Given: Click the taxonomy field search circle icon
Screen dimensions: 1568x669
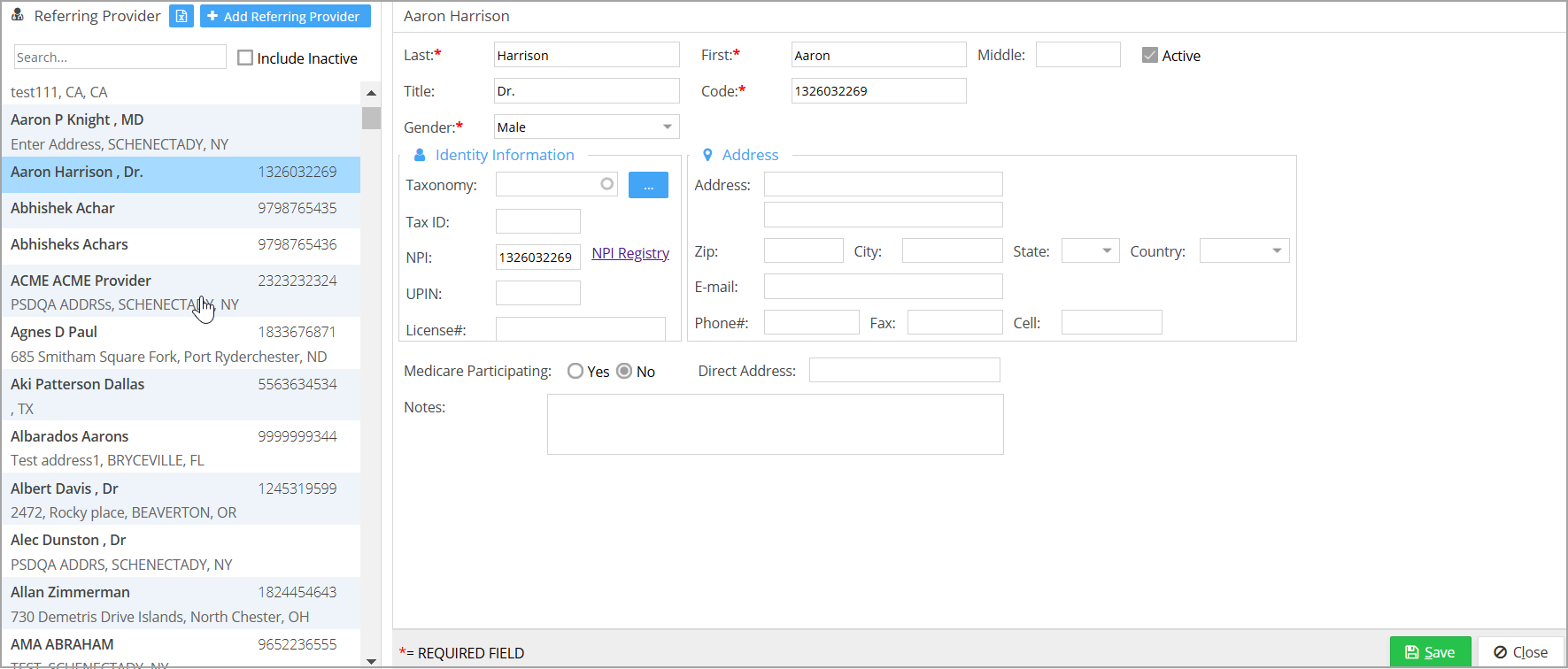Looking at the screenshot, I should [x=606, y=184].
